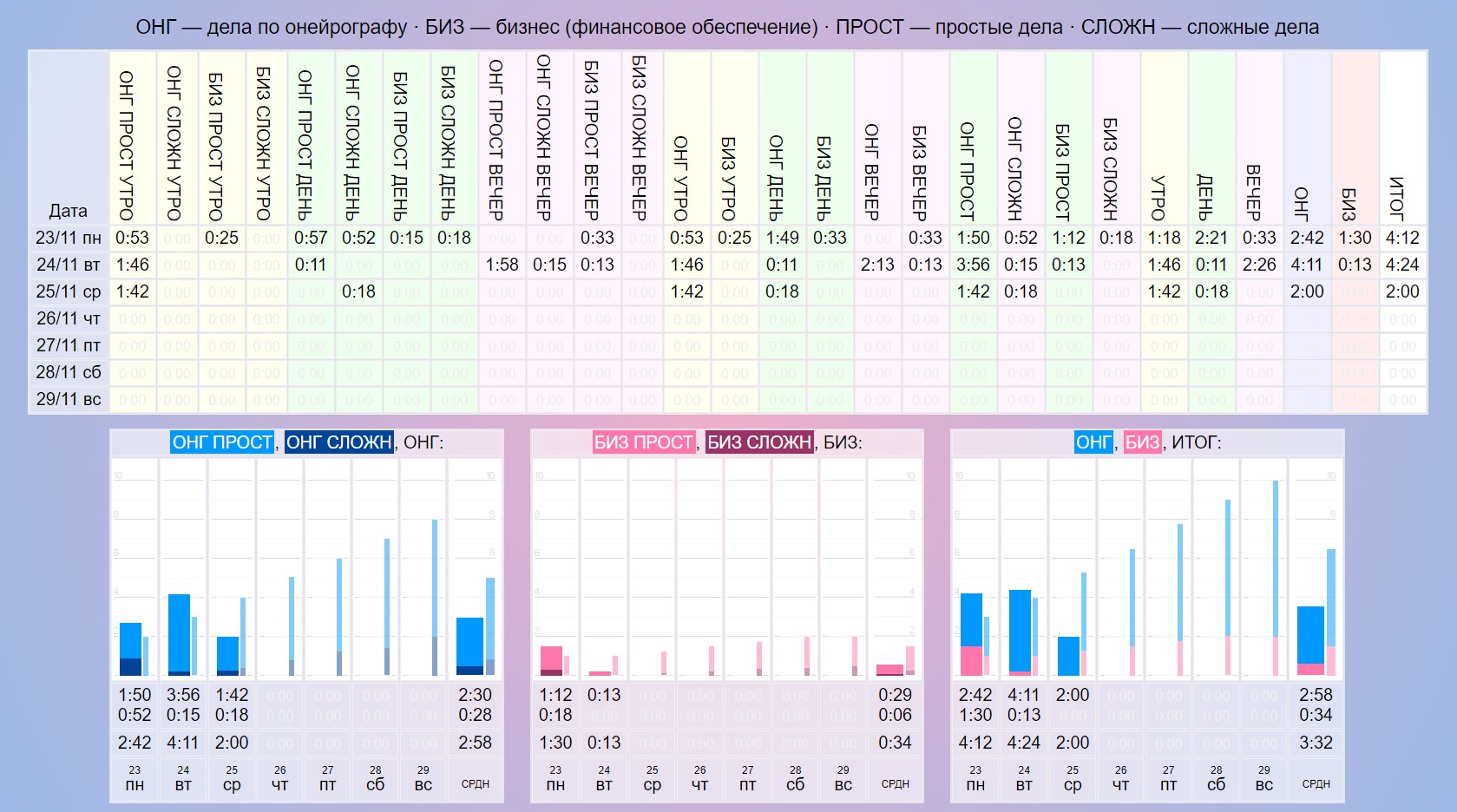Select the 'ИТОГ' column header in the table
The width and height of the screenshot is (1457, 812).
click(1402, 138)
